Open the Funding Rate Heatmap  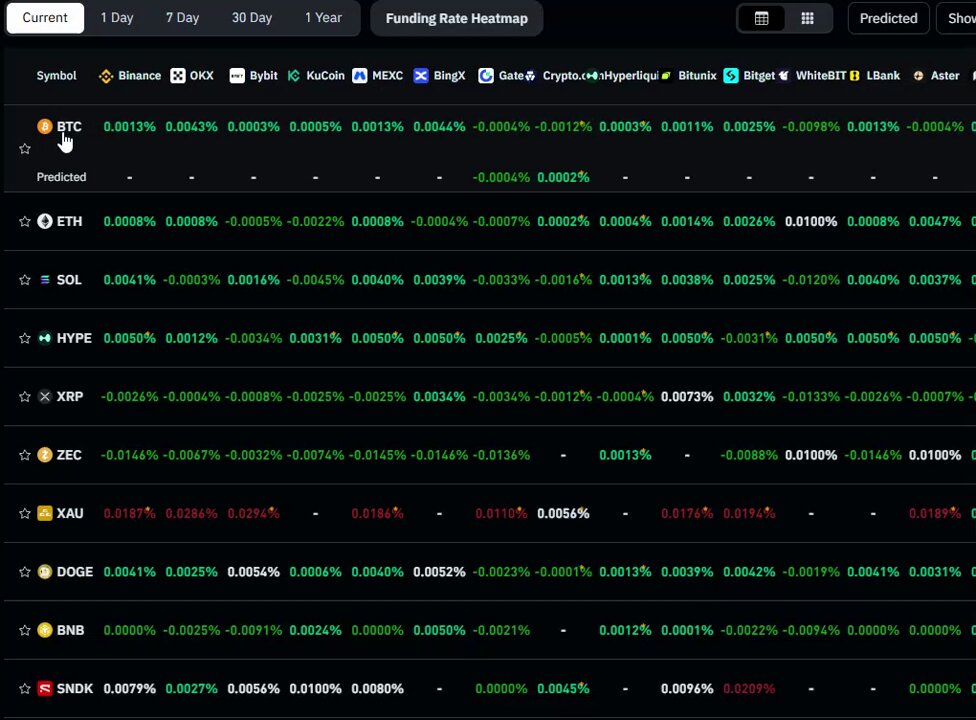tap(457, 19)
